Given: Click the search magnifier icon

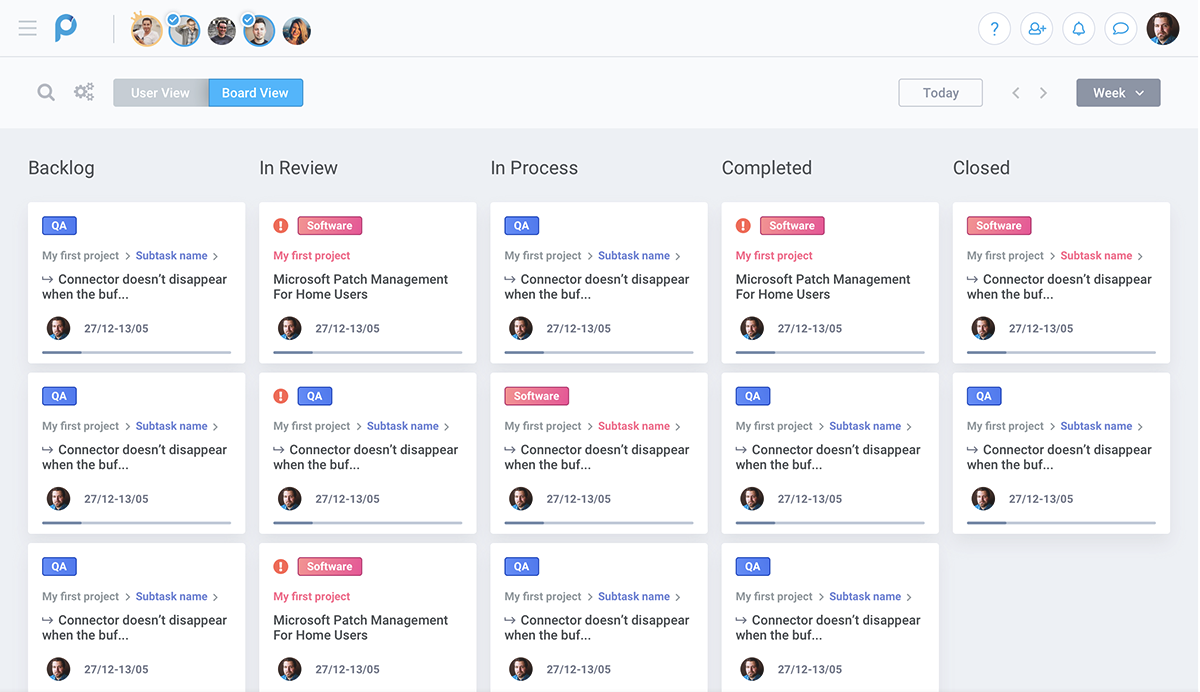Looking at the screenshot, I should click(x=46, y=93).
